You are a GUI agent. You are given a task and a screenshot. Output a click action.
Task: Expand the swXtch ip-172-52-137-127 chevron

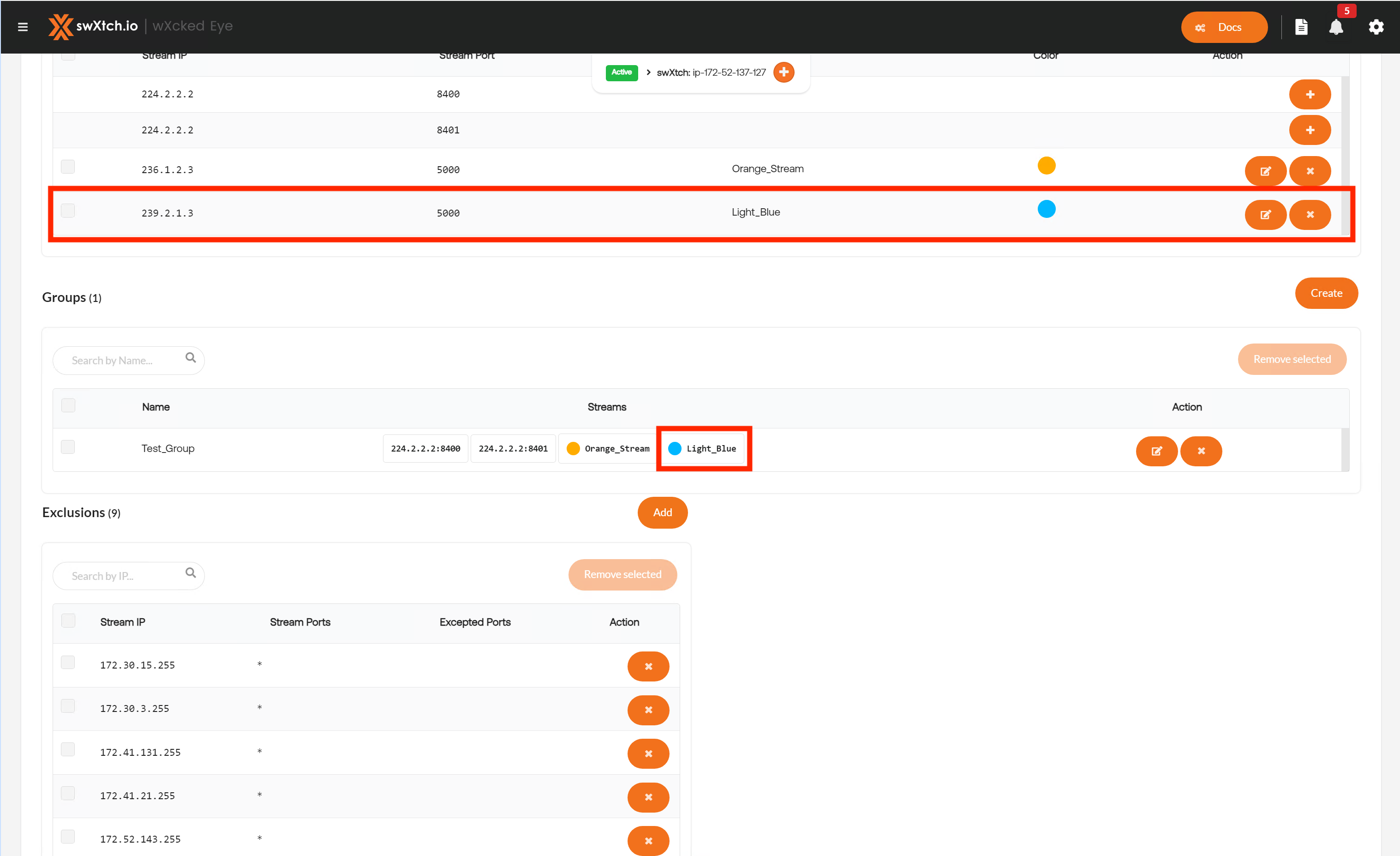pos(648,72)
